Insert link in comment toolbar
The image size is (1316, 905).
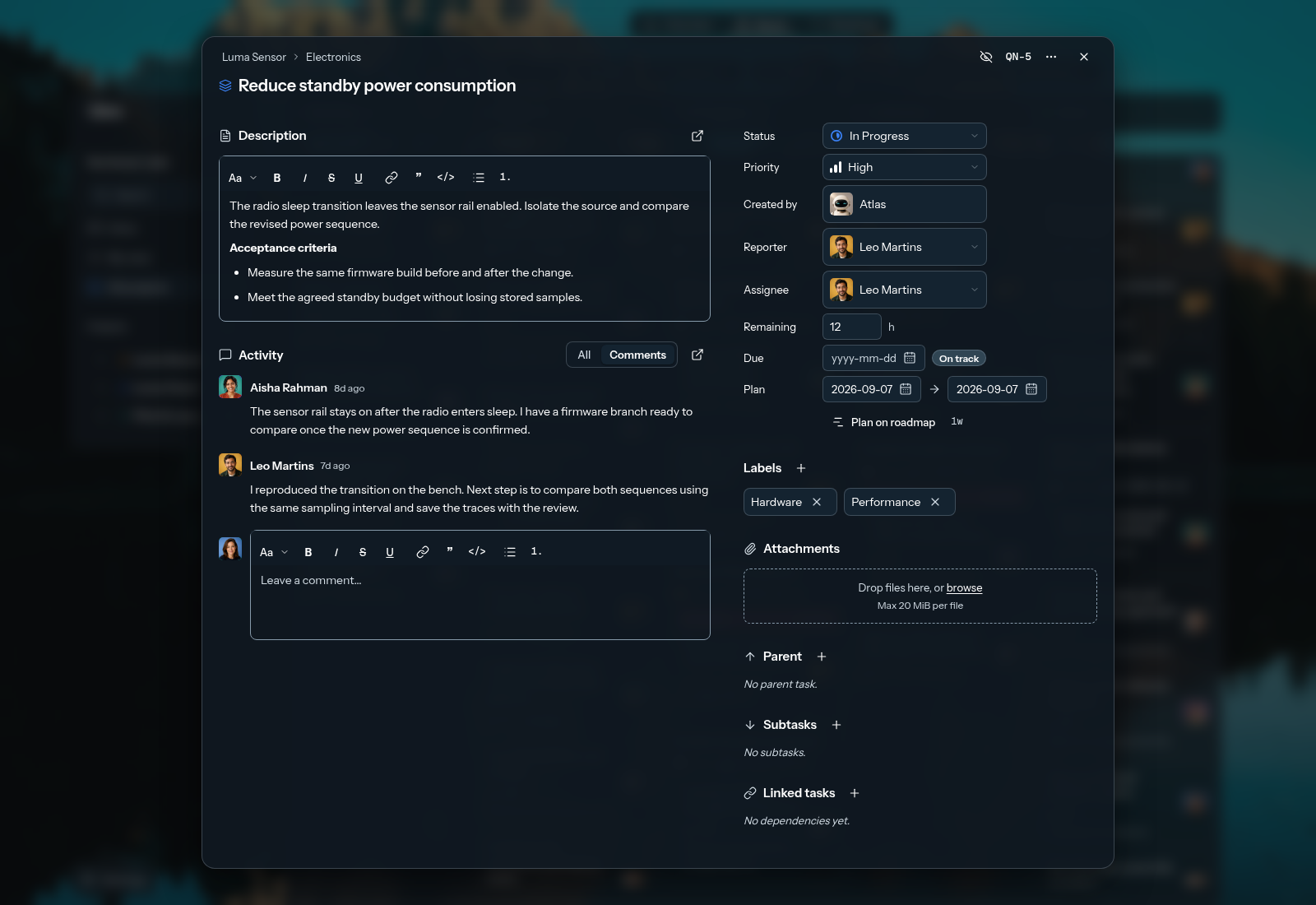(423, 552)
